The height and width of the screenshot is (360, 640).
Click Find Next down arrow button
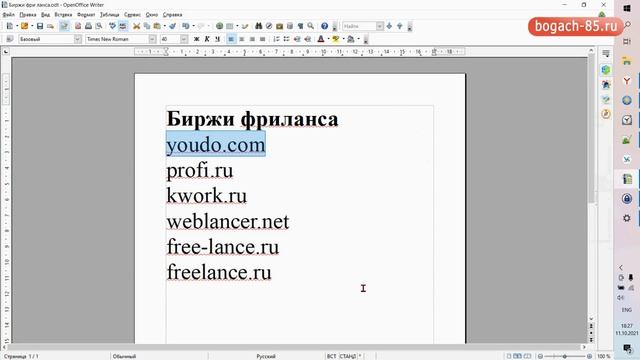(x=389, y=26)
